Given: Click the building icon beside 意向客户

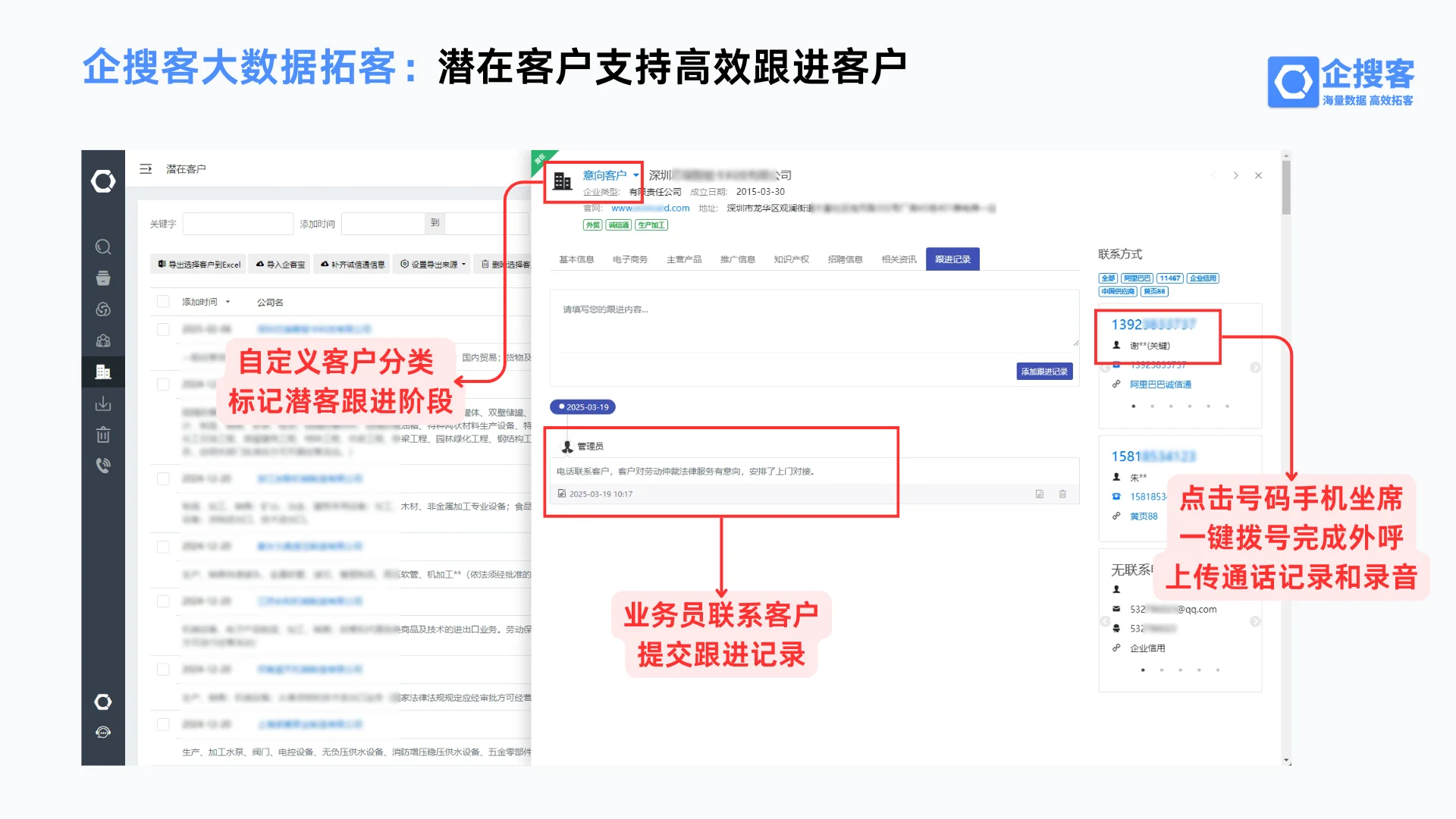Looking at the screenshot, I should (563, 181).
